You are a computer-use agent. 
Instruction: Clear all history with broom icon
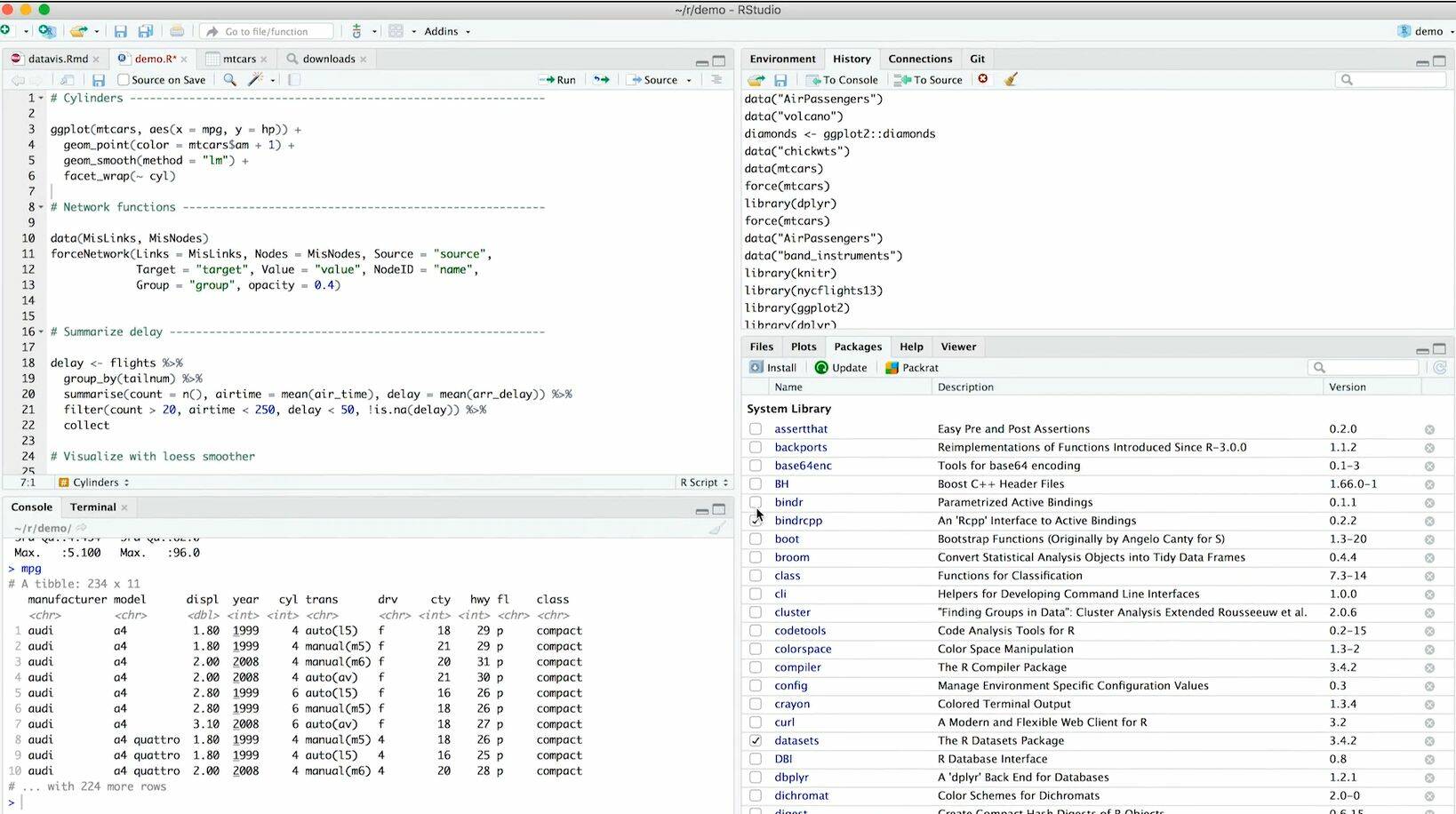1011,79
